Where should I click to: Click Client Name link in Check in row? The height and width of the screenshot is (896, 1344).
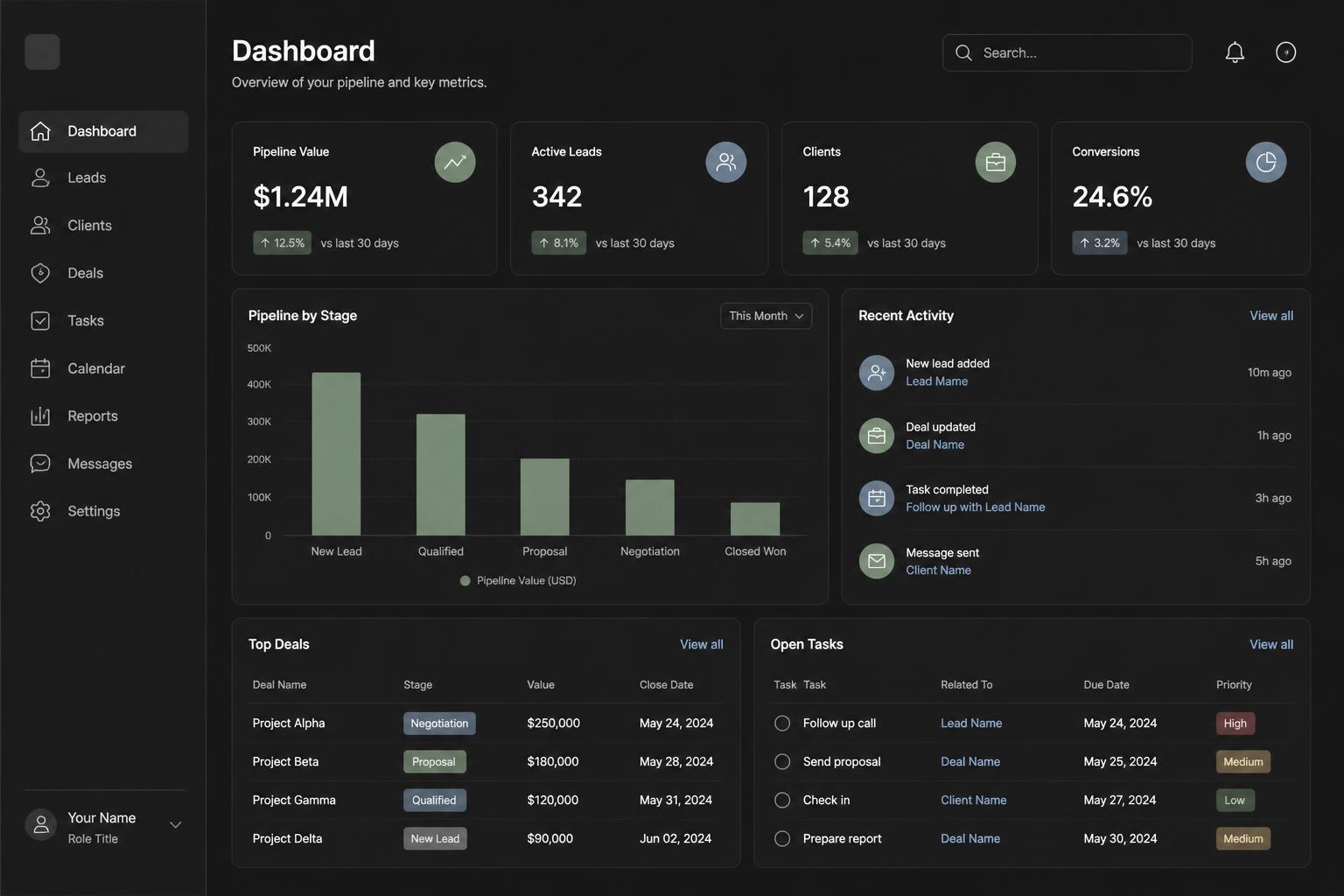(x=973, y=801)
